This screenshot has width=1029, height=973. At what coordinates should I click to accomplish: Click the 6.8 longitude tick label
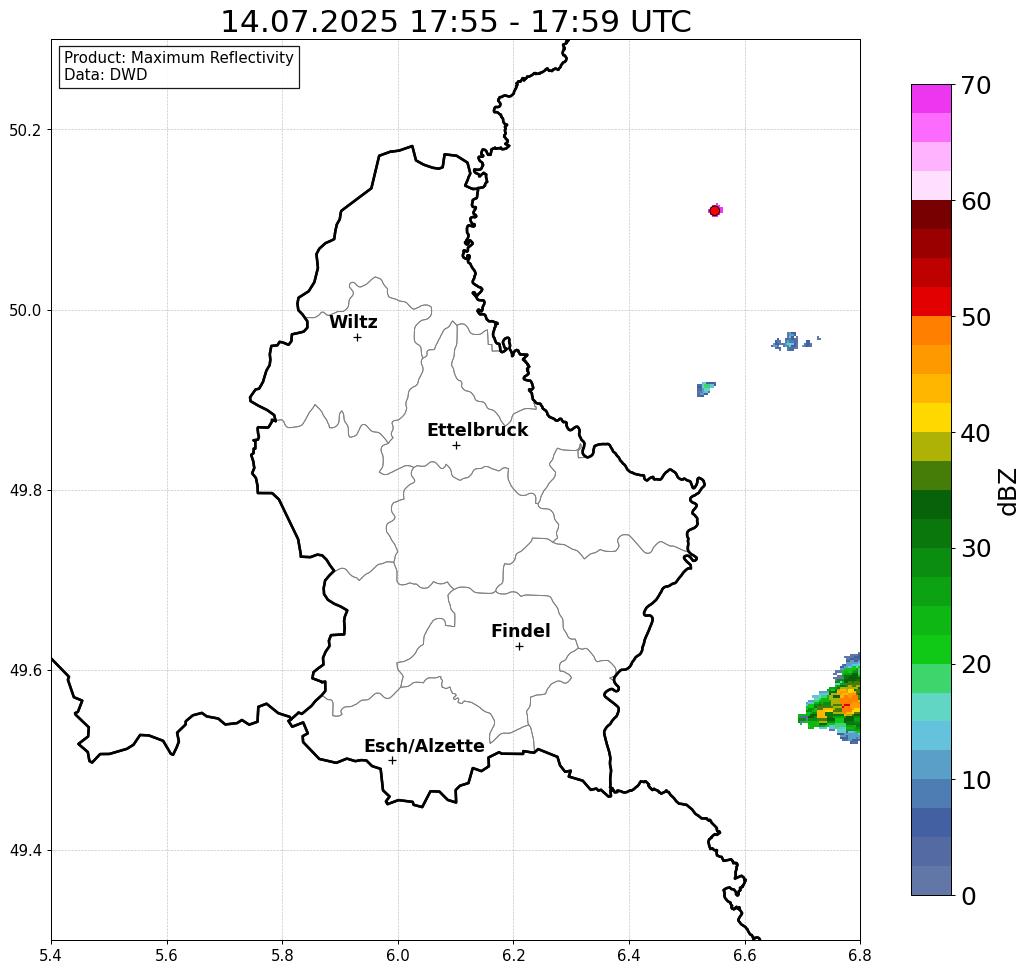pyautogui.click(x=860, y=955)
